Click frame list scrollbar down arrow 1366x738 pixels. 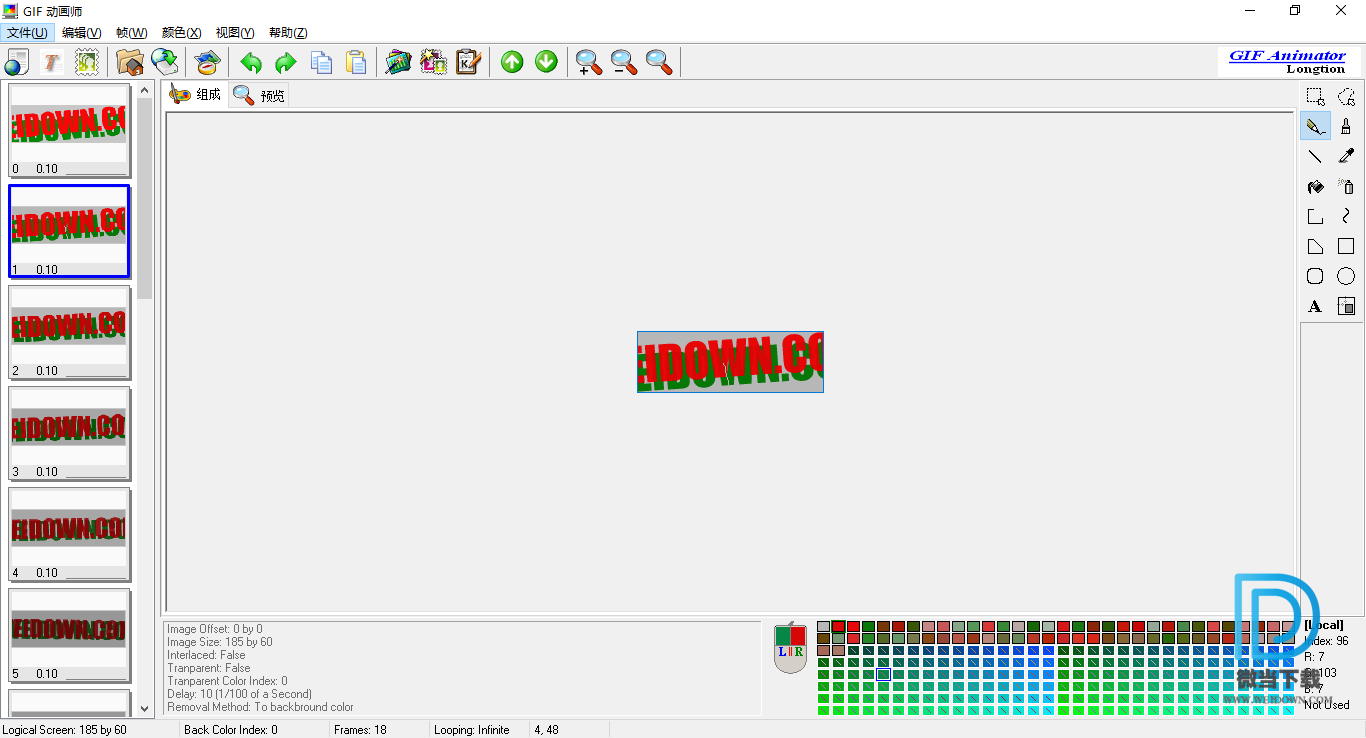tap(145, 708)
